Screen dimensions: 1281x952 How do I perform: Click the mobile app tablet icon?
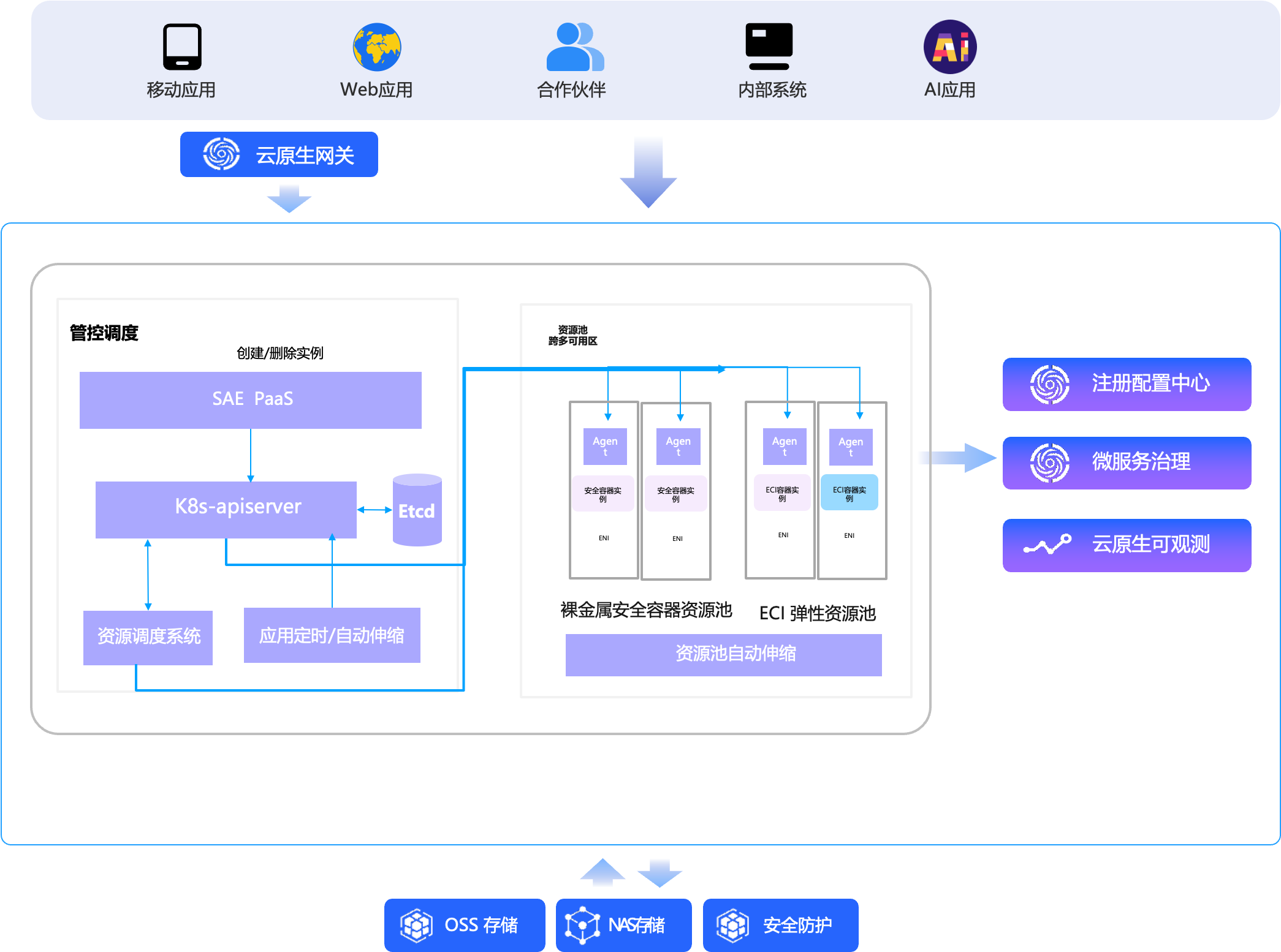(x=182, y=47)
